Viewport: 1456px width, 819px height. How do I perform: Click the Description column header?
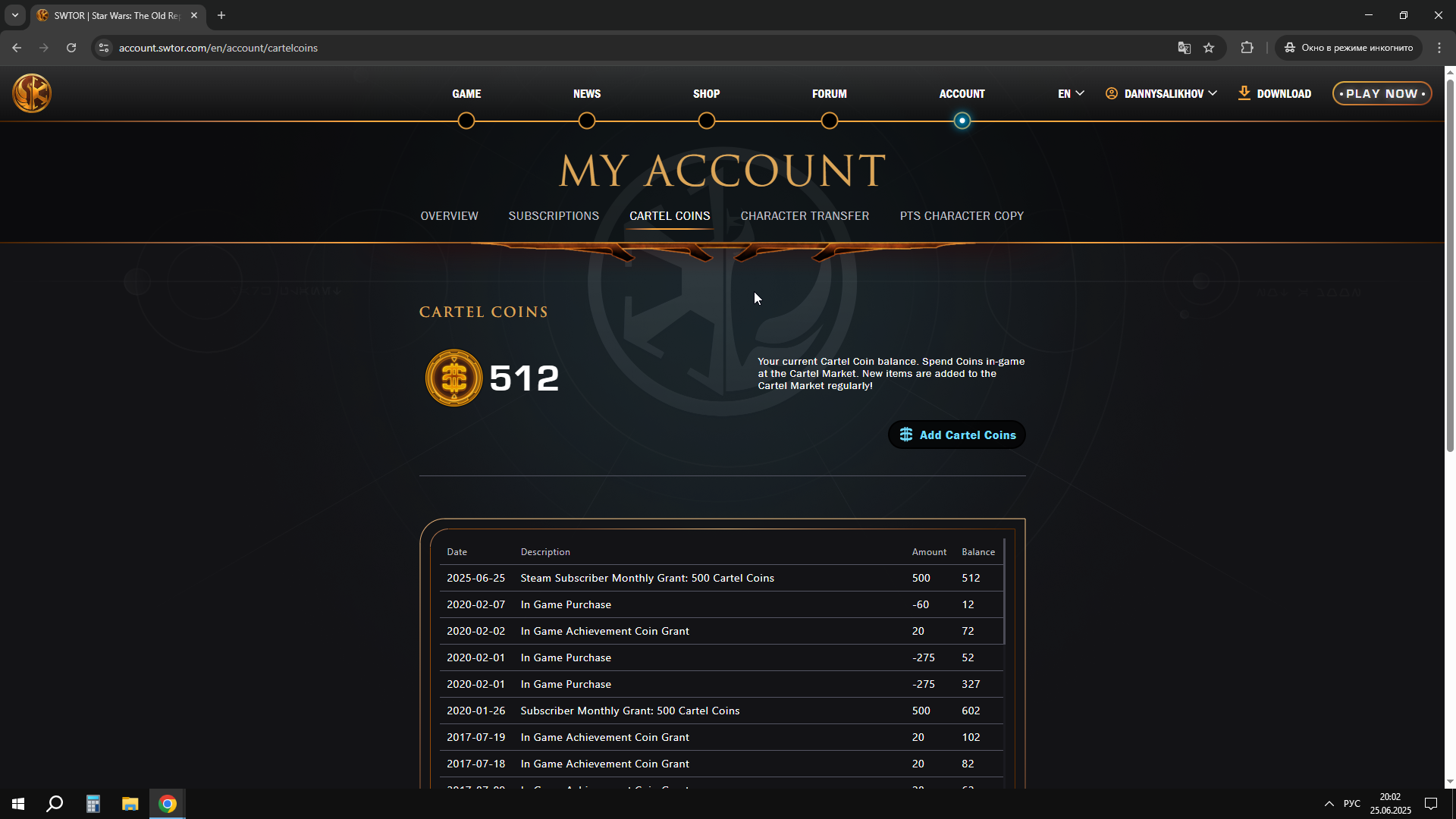click(x=545, y=552)
